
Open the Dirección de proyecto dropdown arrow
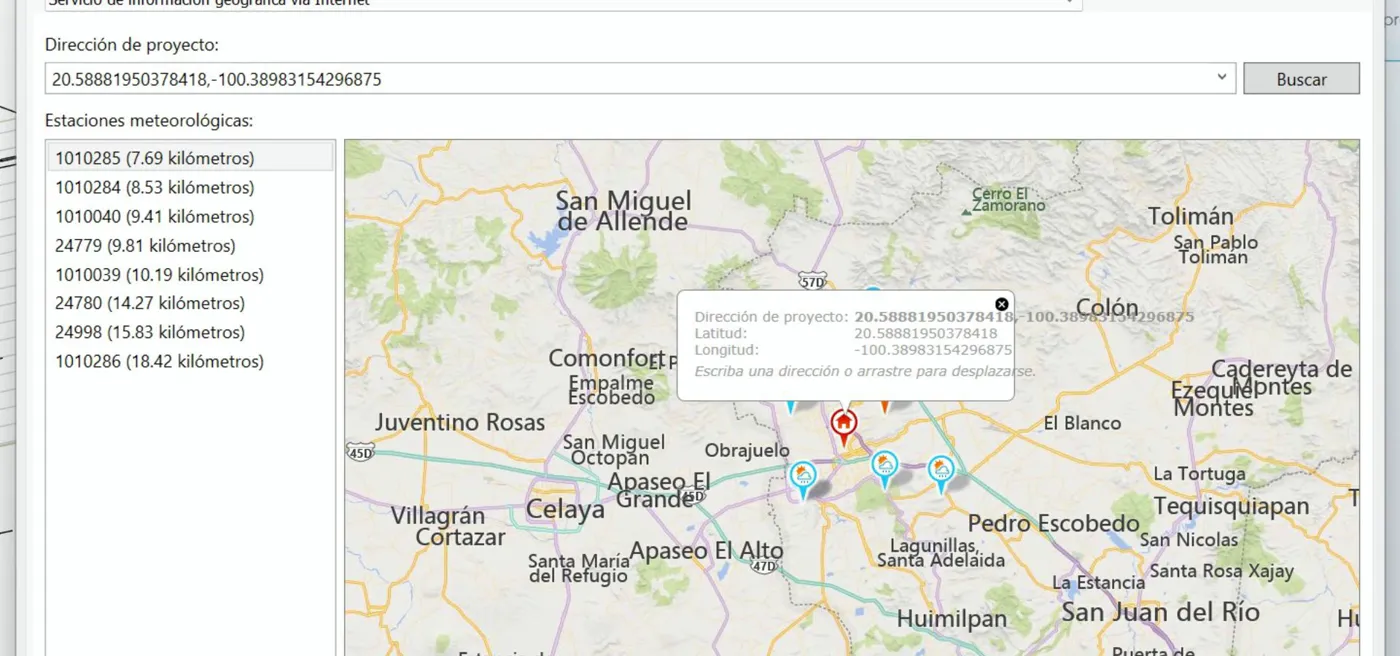(1222, 78)
